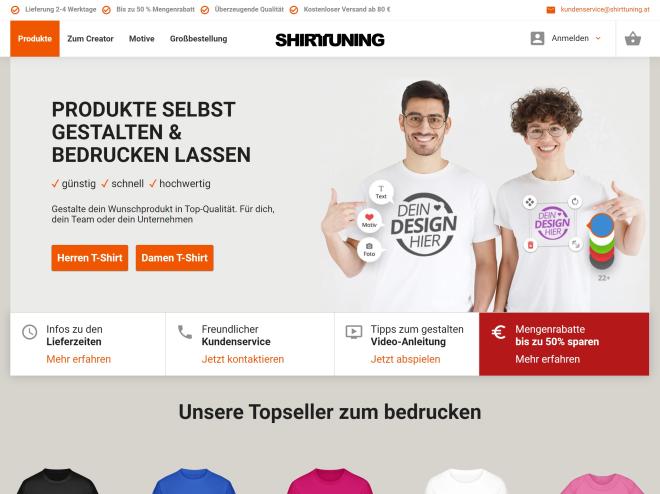
Task: Click the clock icon for Lieferzeiten
Action: [29, 332]
